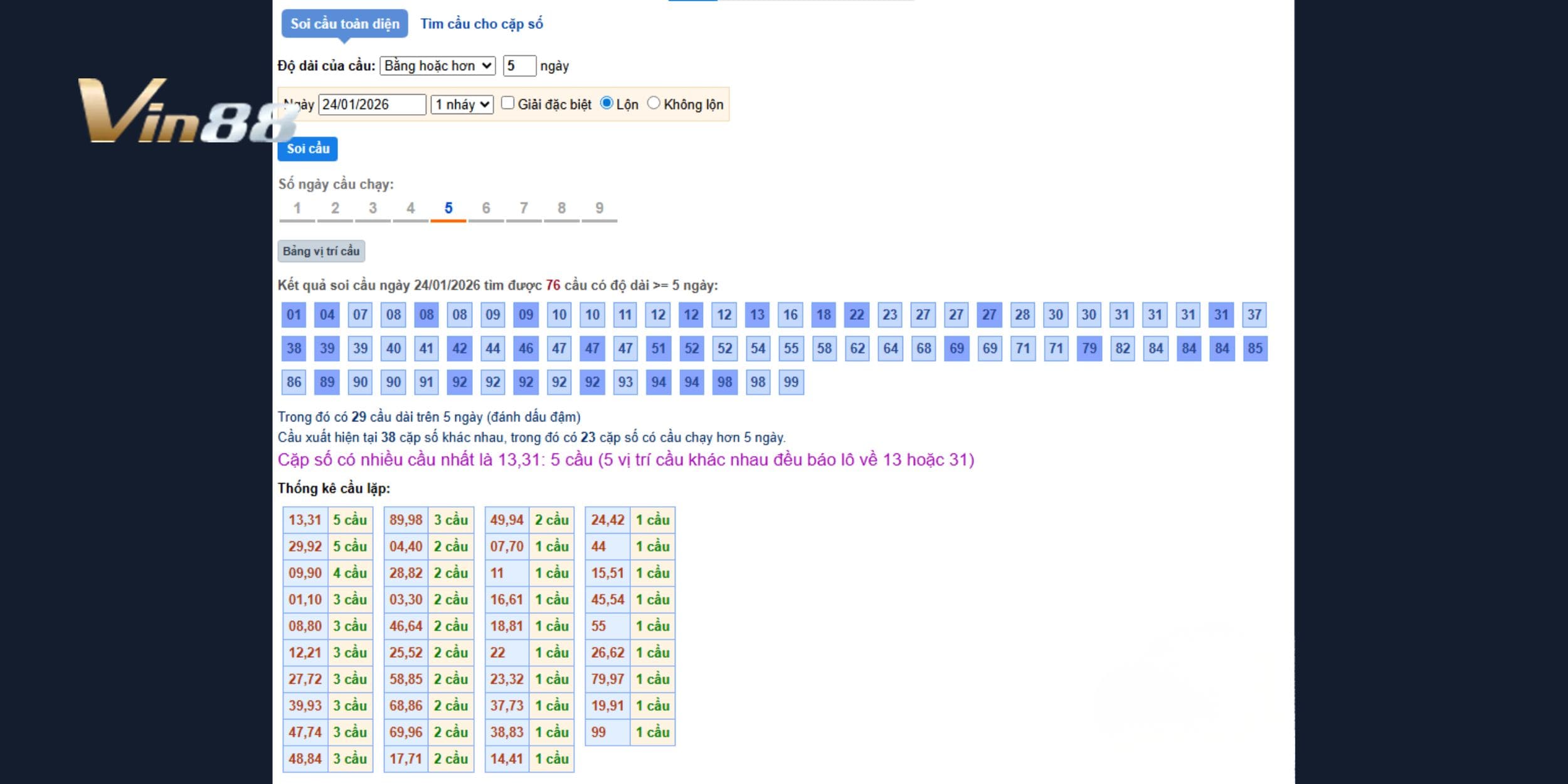
Task: Open the 1 nháy dropdown
Action: 462,105
